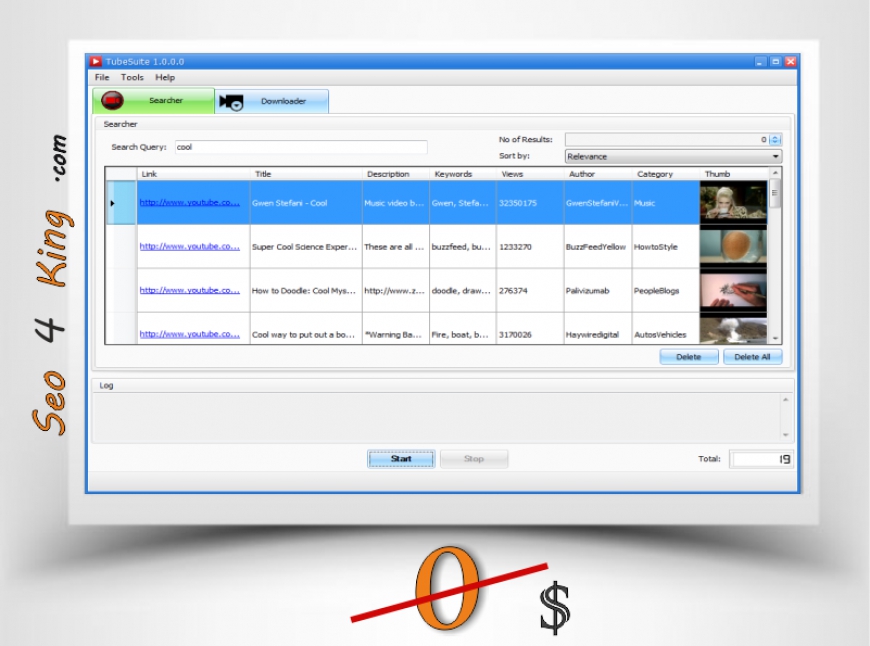Switch to the Searcher tab

pos(153,100)
